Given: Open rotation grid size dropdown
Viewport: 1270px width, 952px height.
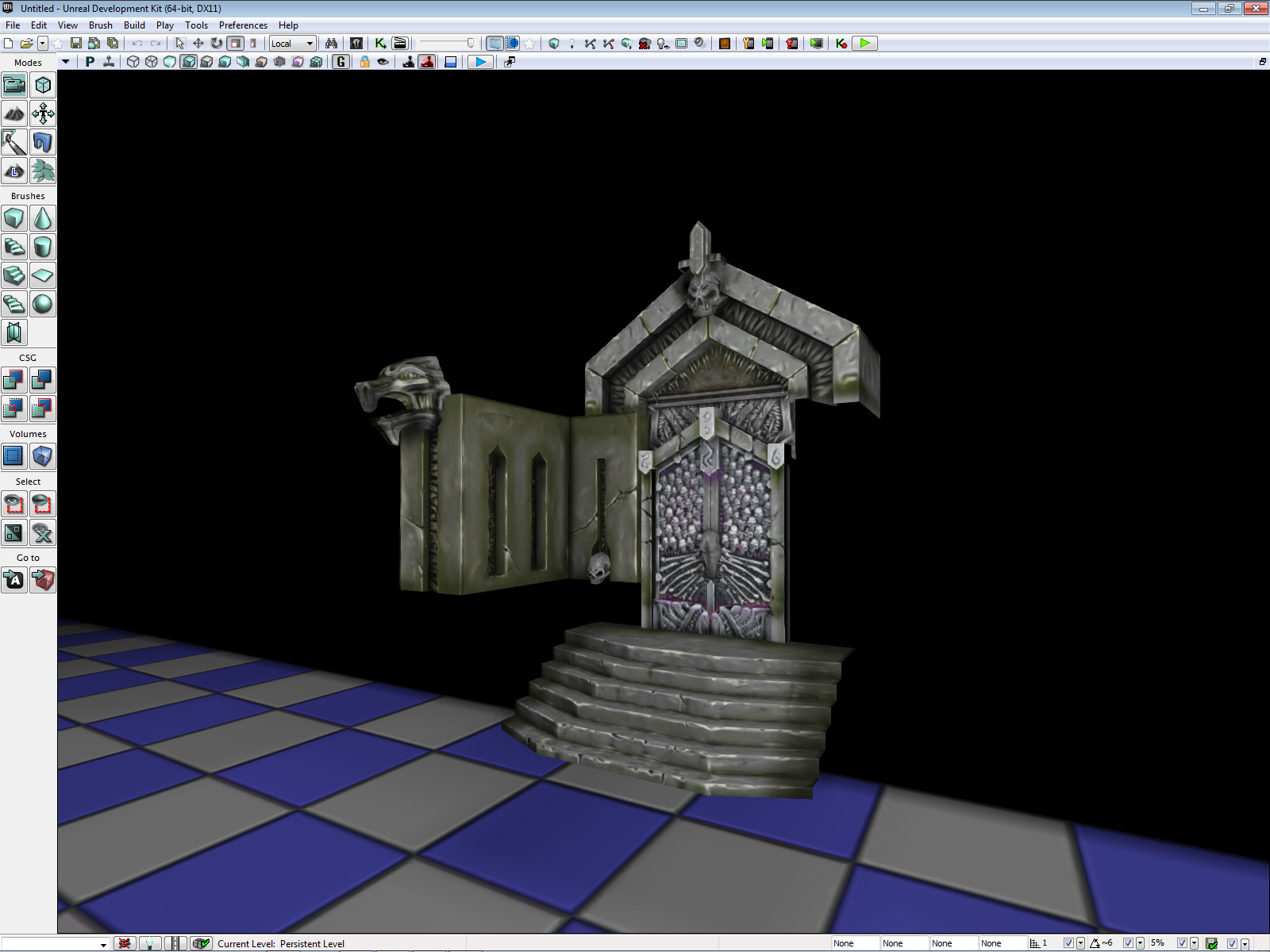Looking at the screenshot, I should [1140, 943].
